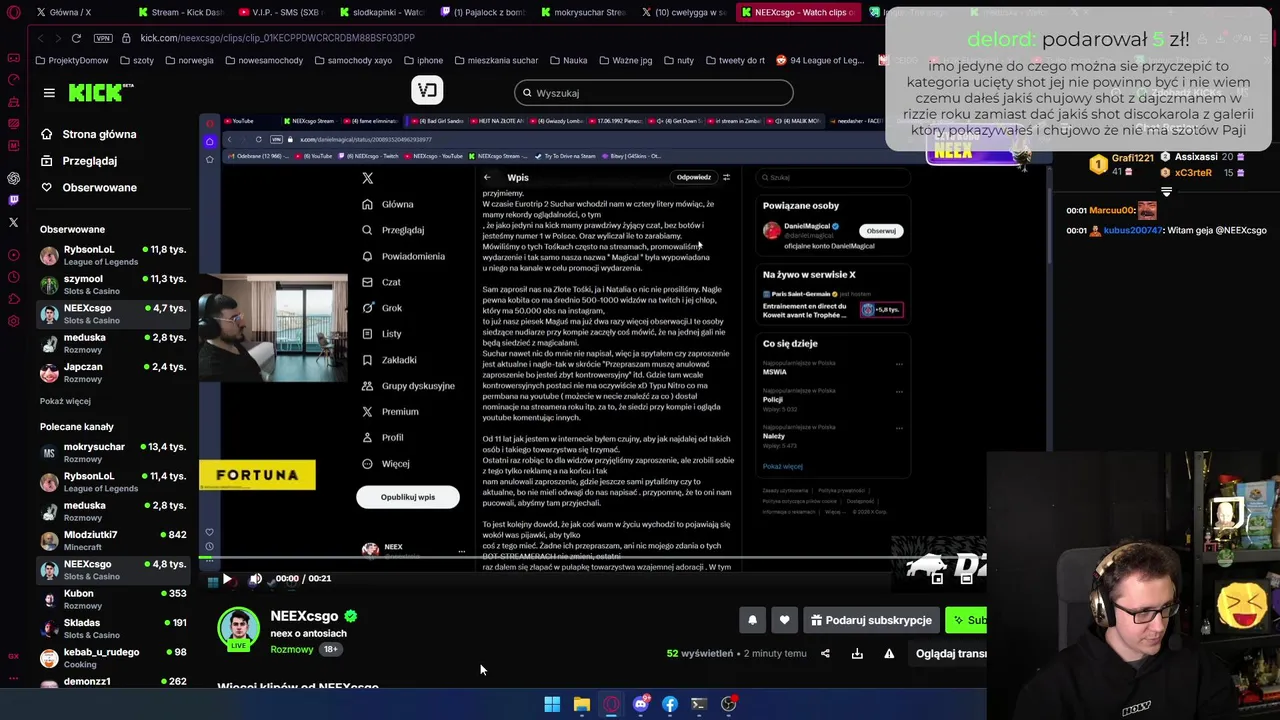The width and height of the screenshot is (1280, 720).
Task: Open the norwegia bookmarks folder
Action: coord(188,60)
